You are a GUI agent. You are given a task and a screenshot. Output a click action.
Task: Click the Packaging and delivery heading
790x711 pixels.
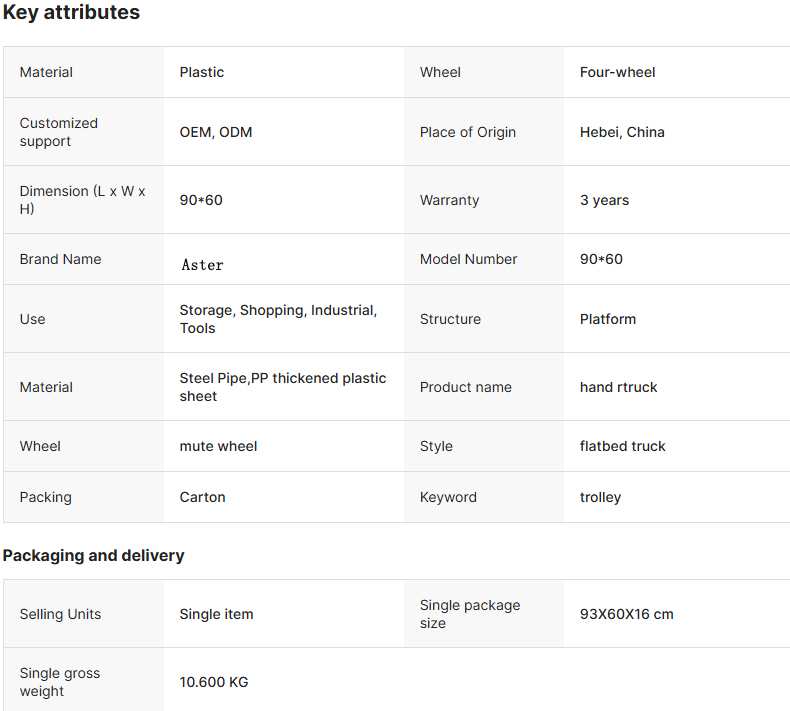(93, 555)
